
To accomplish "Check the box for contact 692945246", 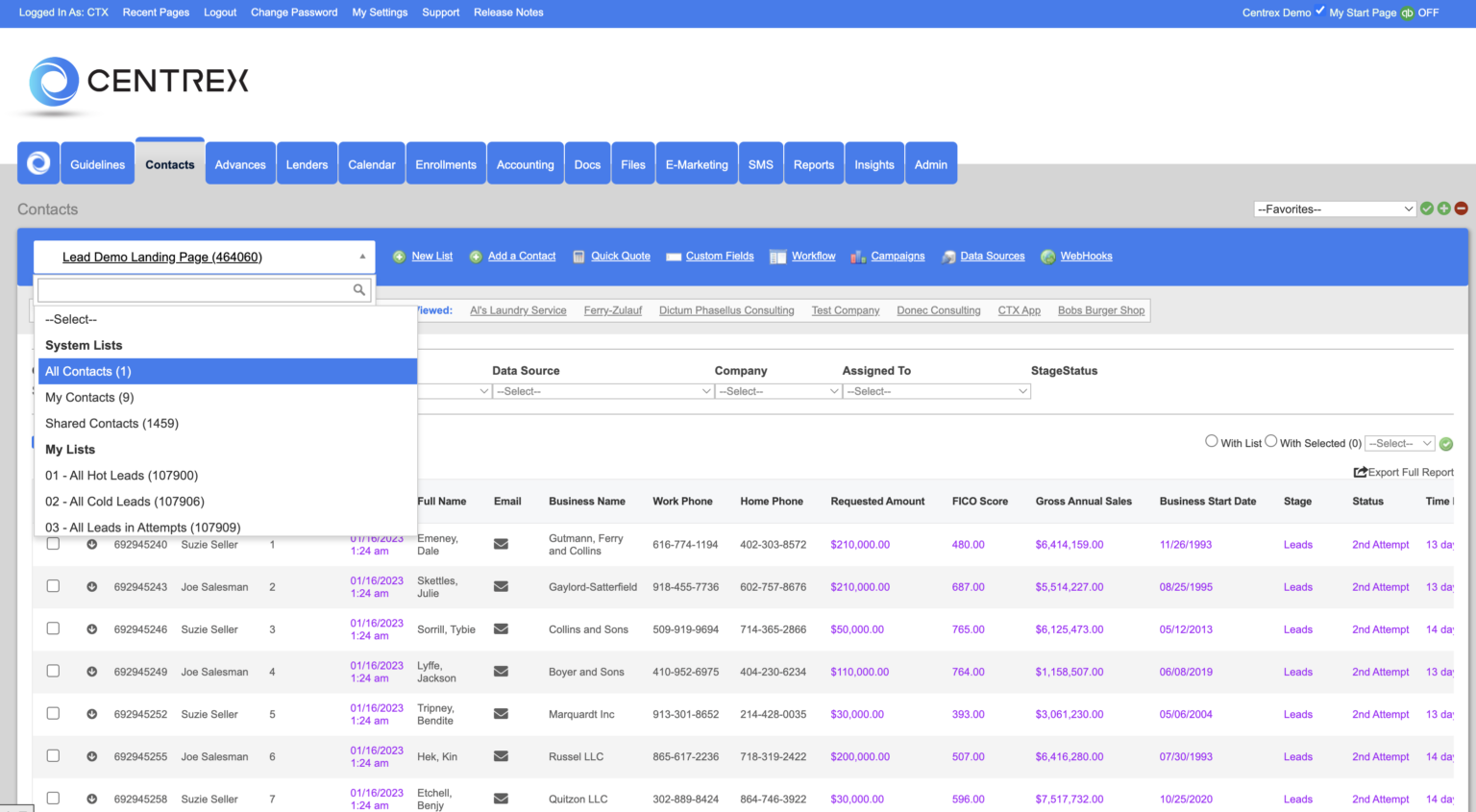I will click(x=53, y=628).
